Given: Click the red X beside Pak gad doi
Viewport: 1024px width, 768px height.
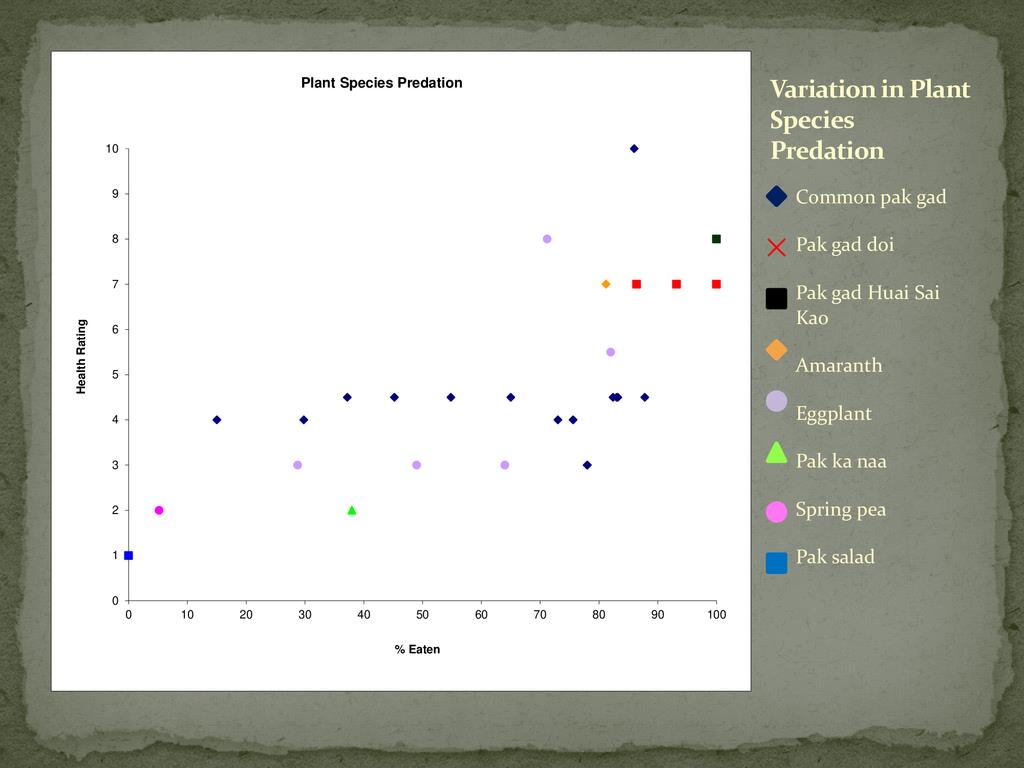Looking at the screenshot, I should 776,247.
